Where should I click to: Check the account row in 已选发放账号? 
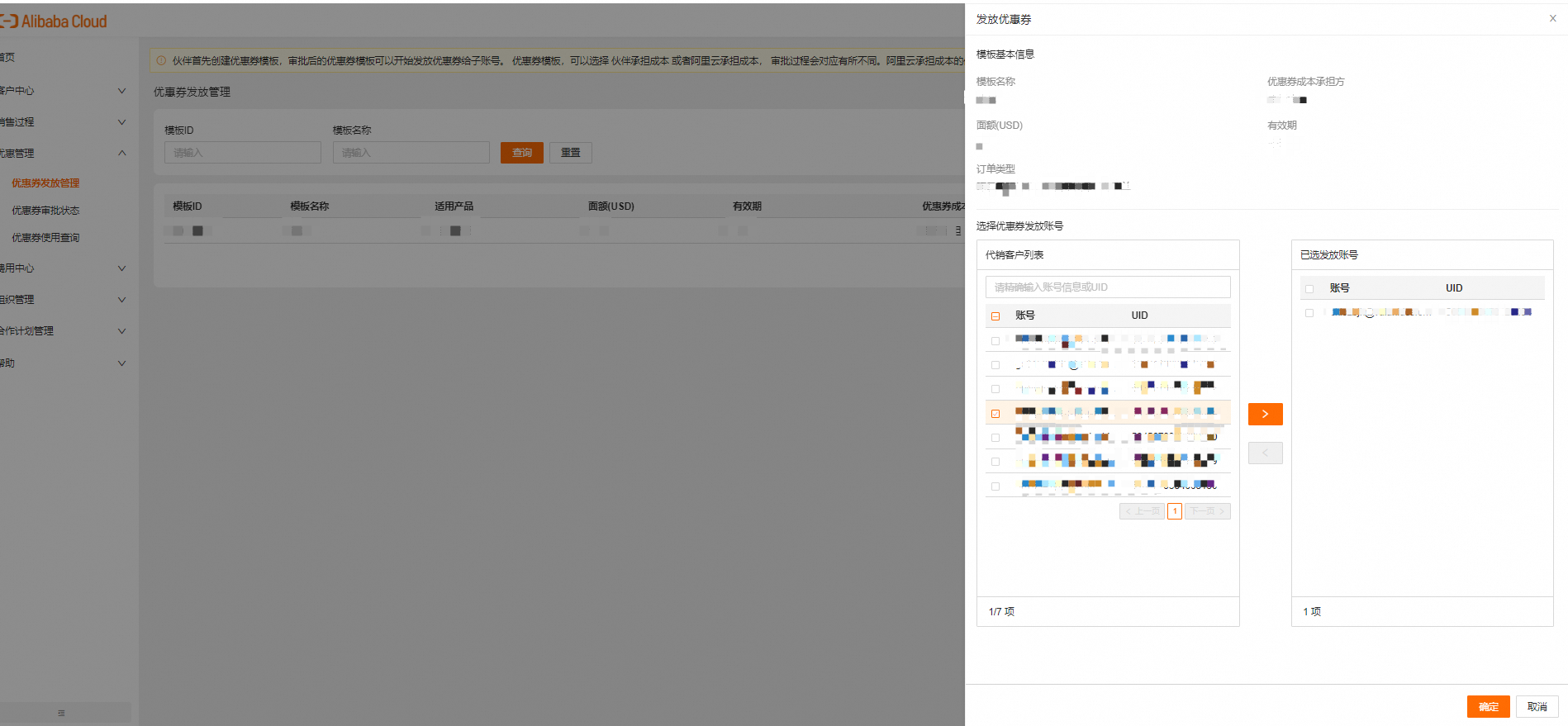1309,313
